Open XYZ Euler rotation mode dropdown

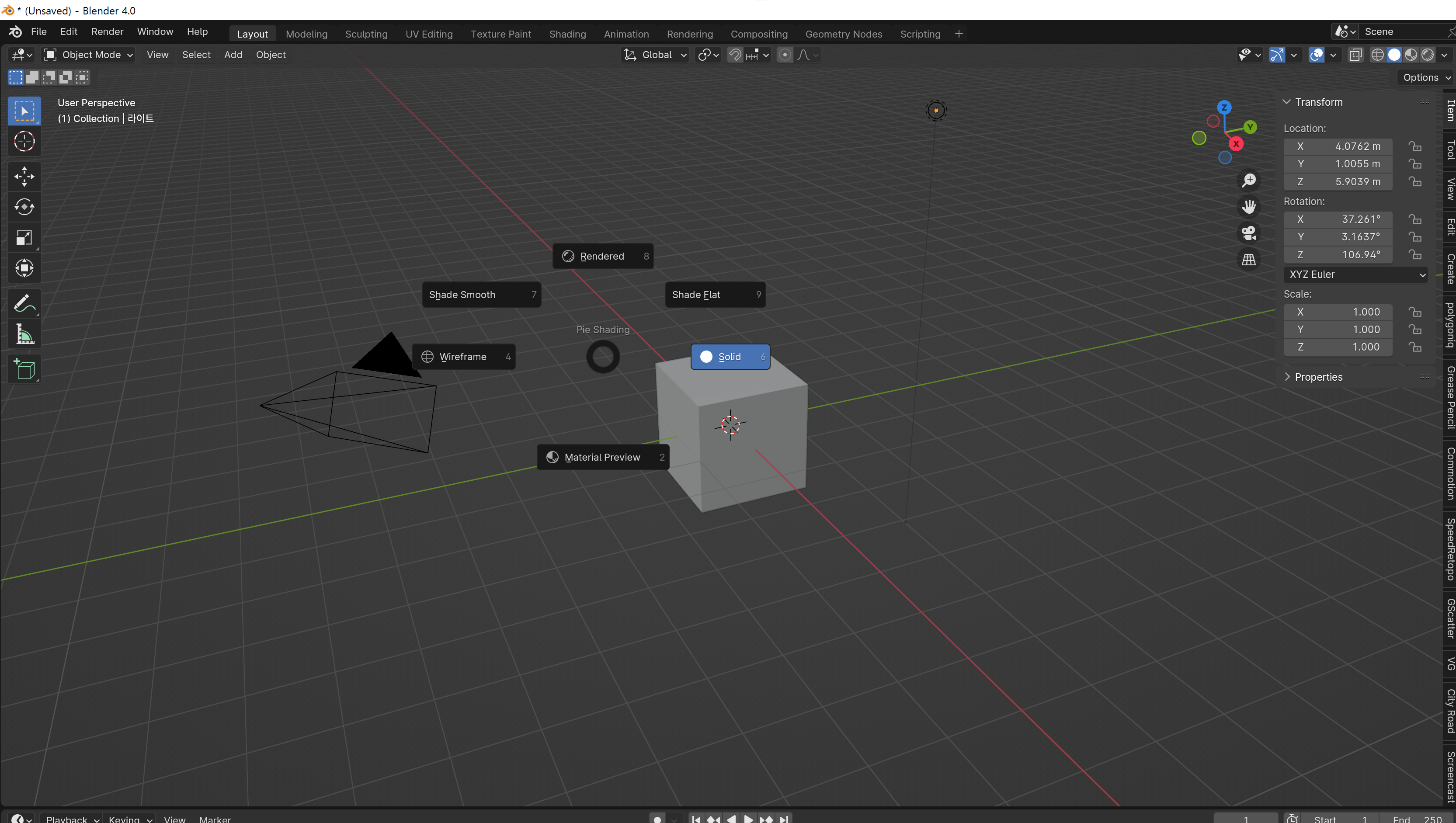point(1356,275)
